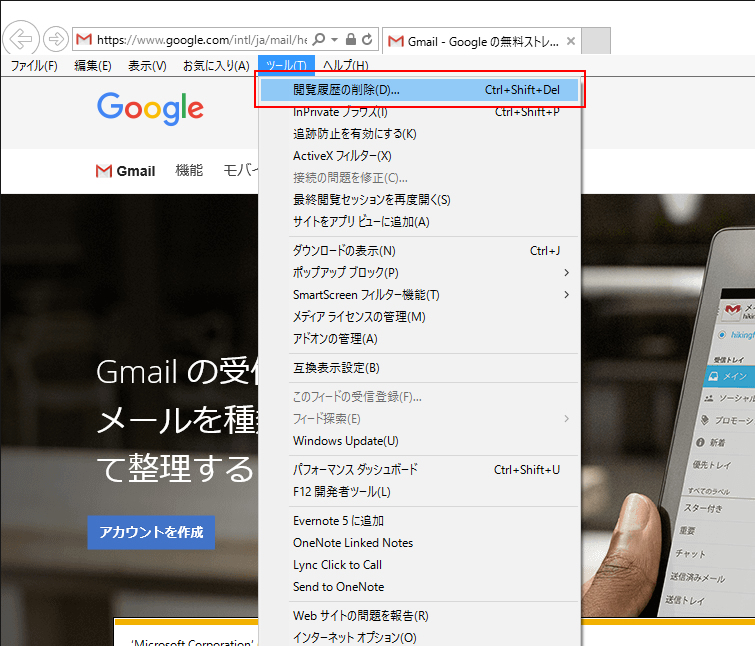The image size is (755, 646).
Task: Open the address bar dropdown arrow
Action: point(335,39)
